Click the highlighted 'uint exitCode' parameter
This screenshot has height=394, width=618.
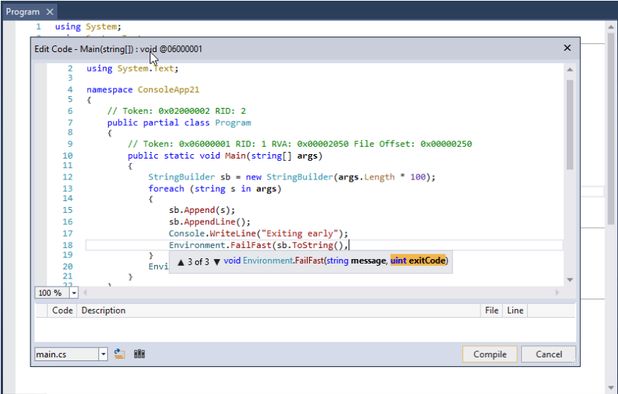[x=418, y=261]
